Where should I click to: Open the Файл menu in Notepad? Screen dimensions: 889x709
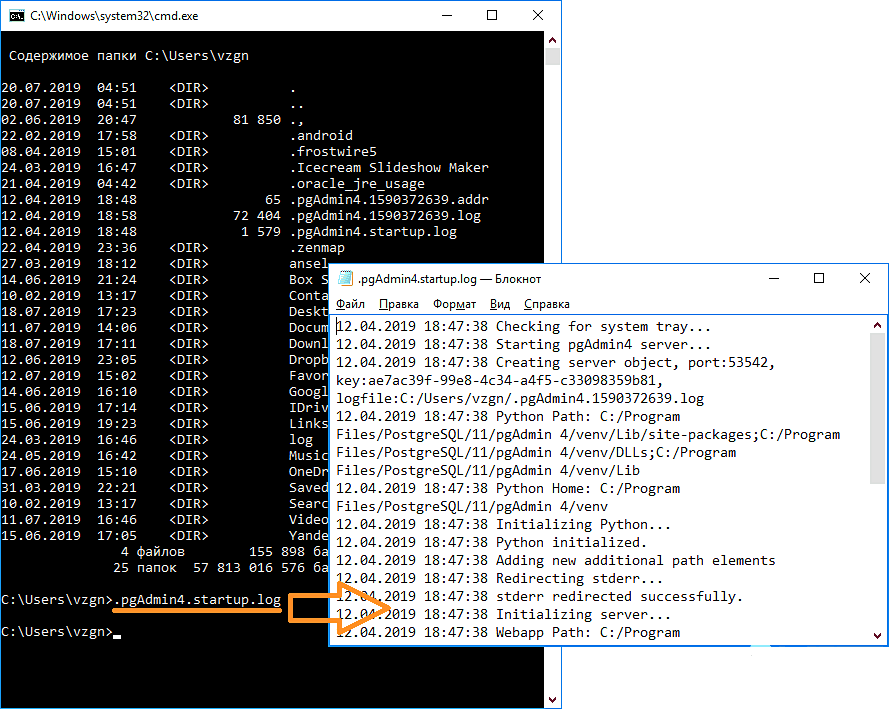pyautogui.click(x=351, y=304)
